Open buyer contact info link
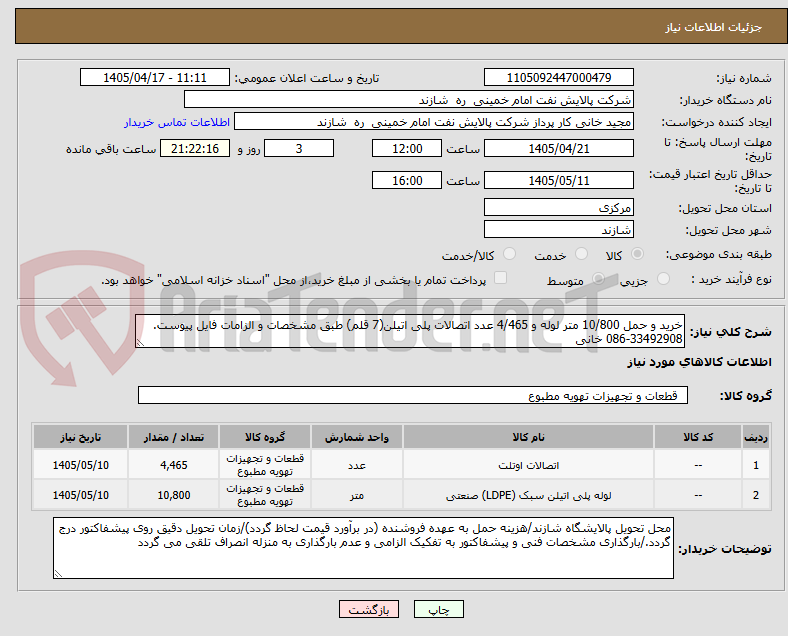Image resolution: width=788 pixels, height=636 pixels. pyautogui.click(x=177, y=122)
